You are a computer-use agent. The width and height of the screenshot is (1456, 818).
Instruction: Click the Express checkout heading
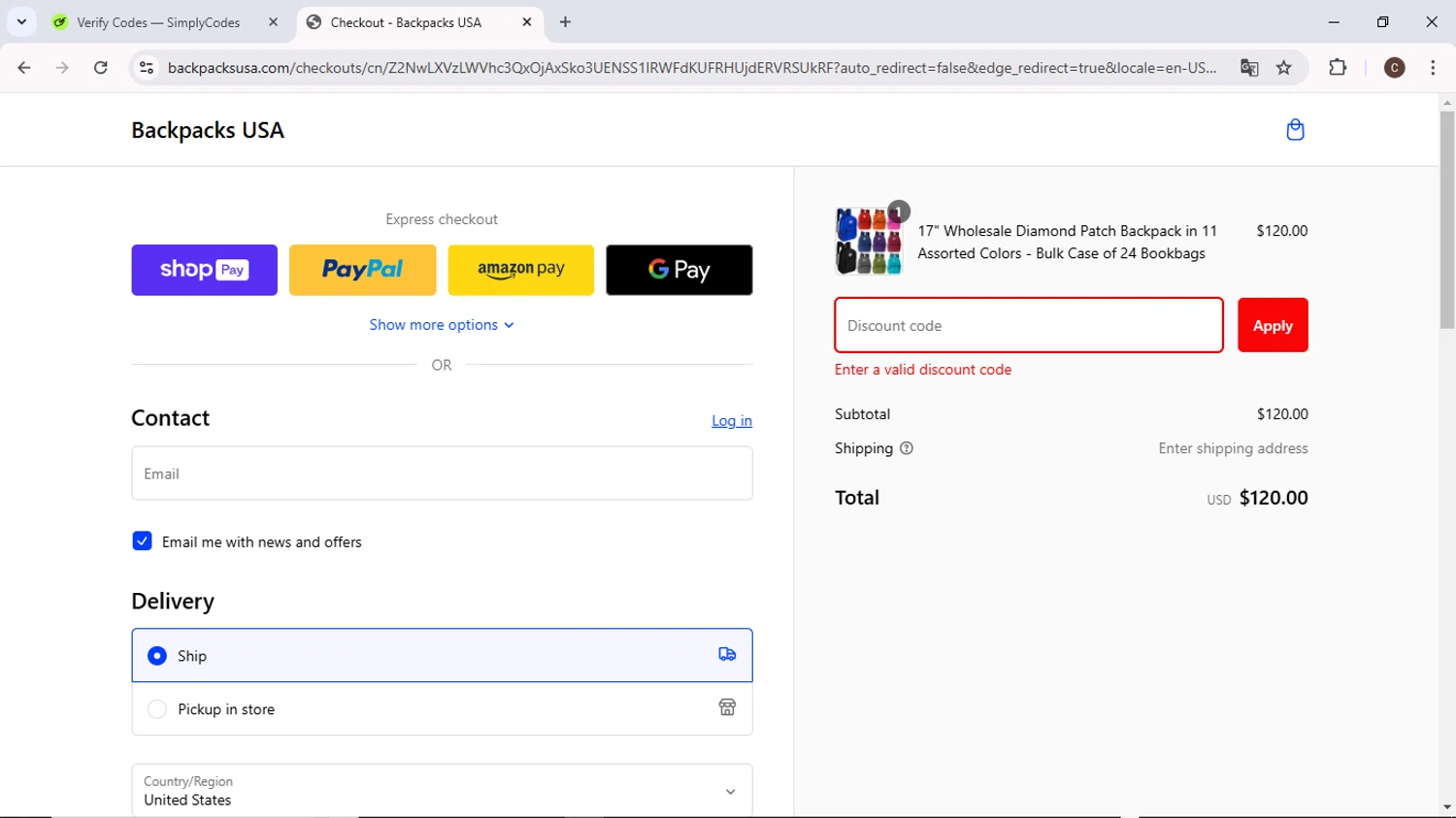point(442,219)
